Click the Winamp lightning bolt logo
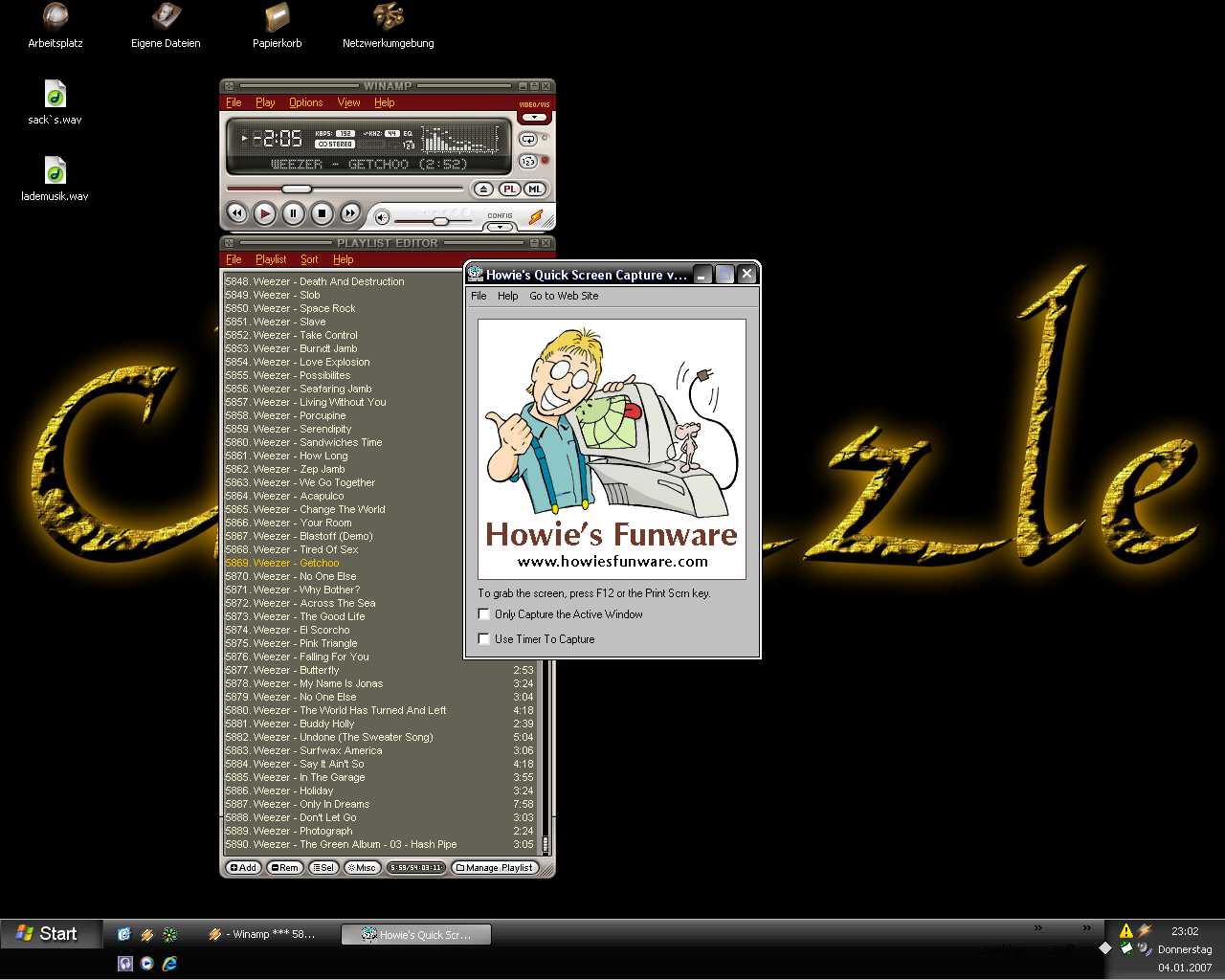This screenshot has height=980, width=1225. (536, 218)
